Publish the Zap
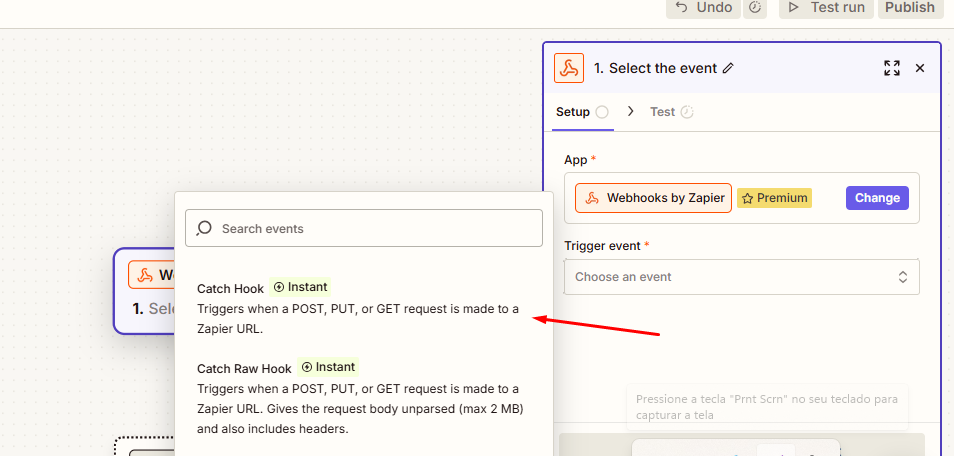 click(x=910, y=8)
